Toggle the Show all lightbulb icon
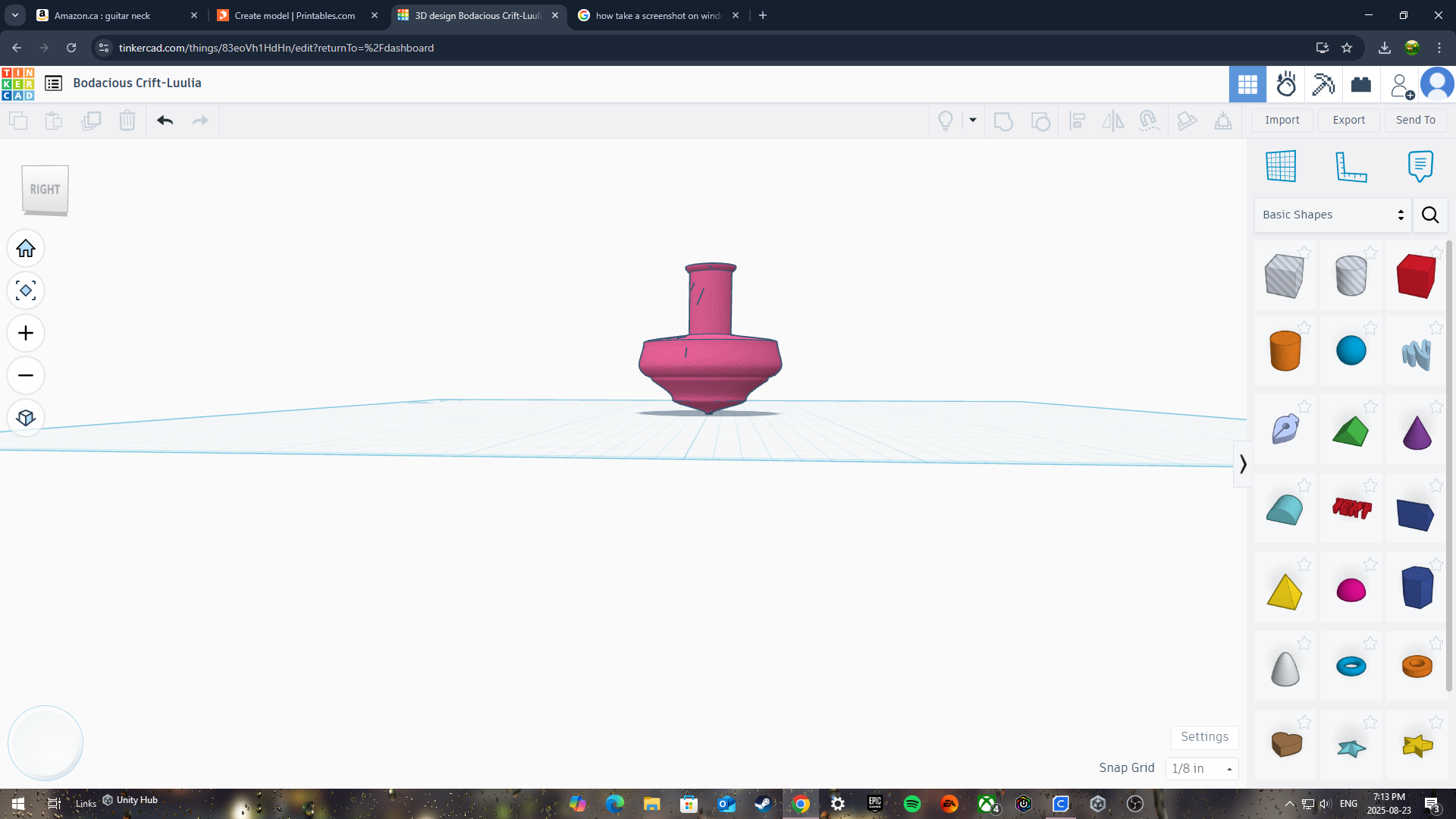 point(945,121)
